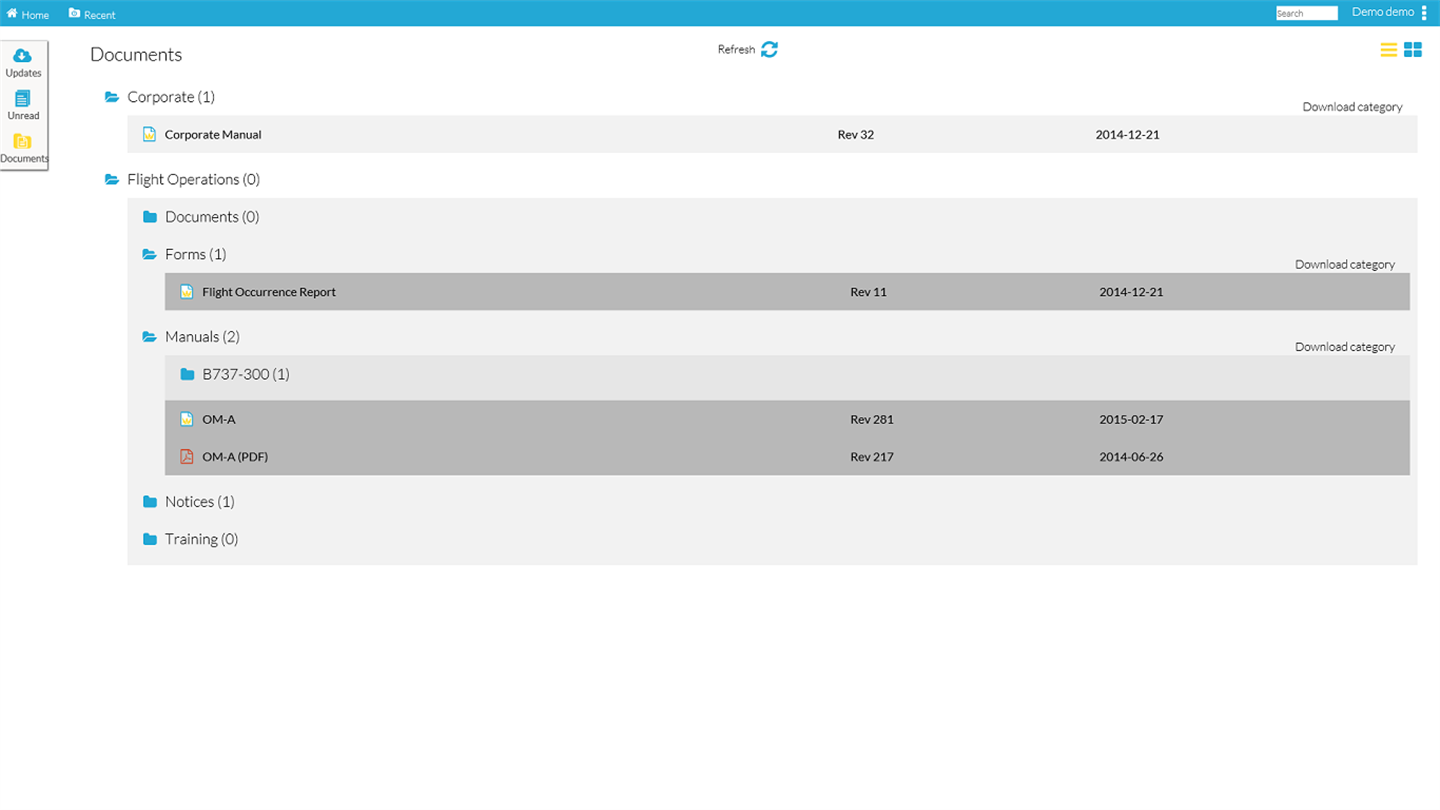
Task: Select the Documents sidebar icon
Action: coord(23,141)
